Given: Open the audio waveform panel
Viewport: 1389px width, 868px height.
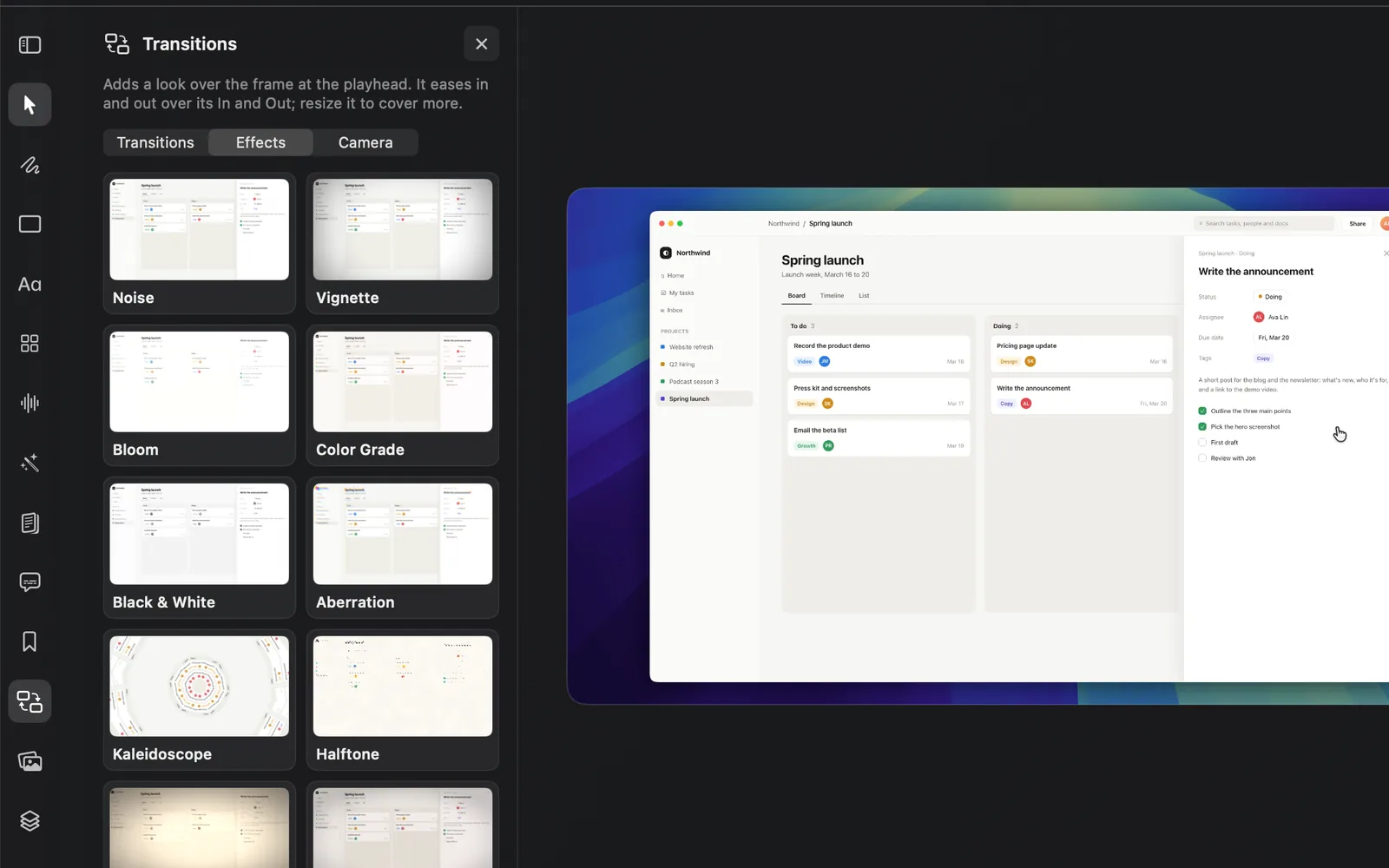Looking at the screenshot, I should [x=30, y=403].
